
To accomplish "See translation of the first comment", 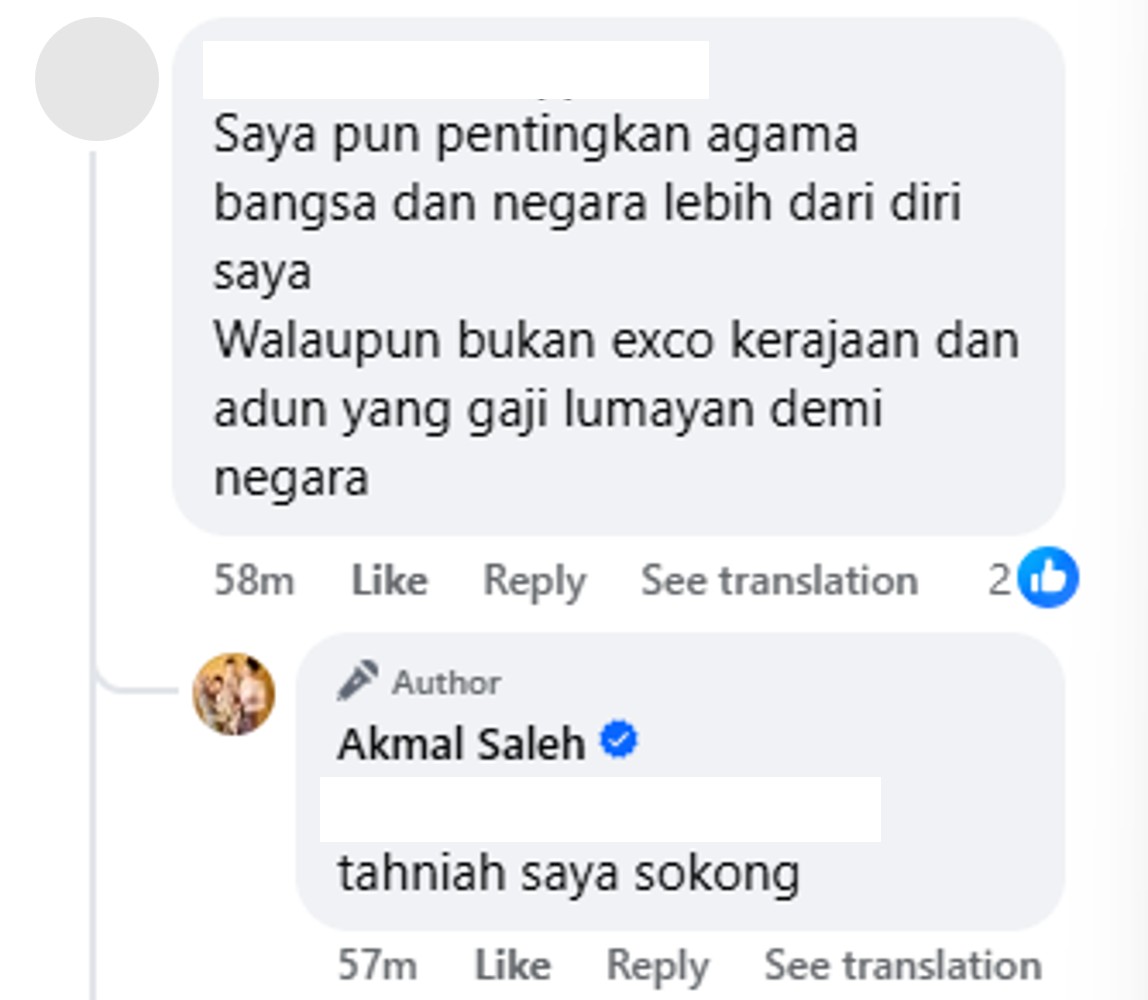I will [780, 581].
